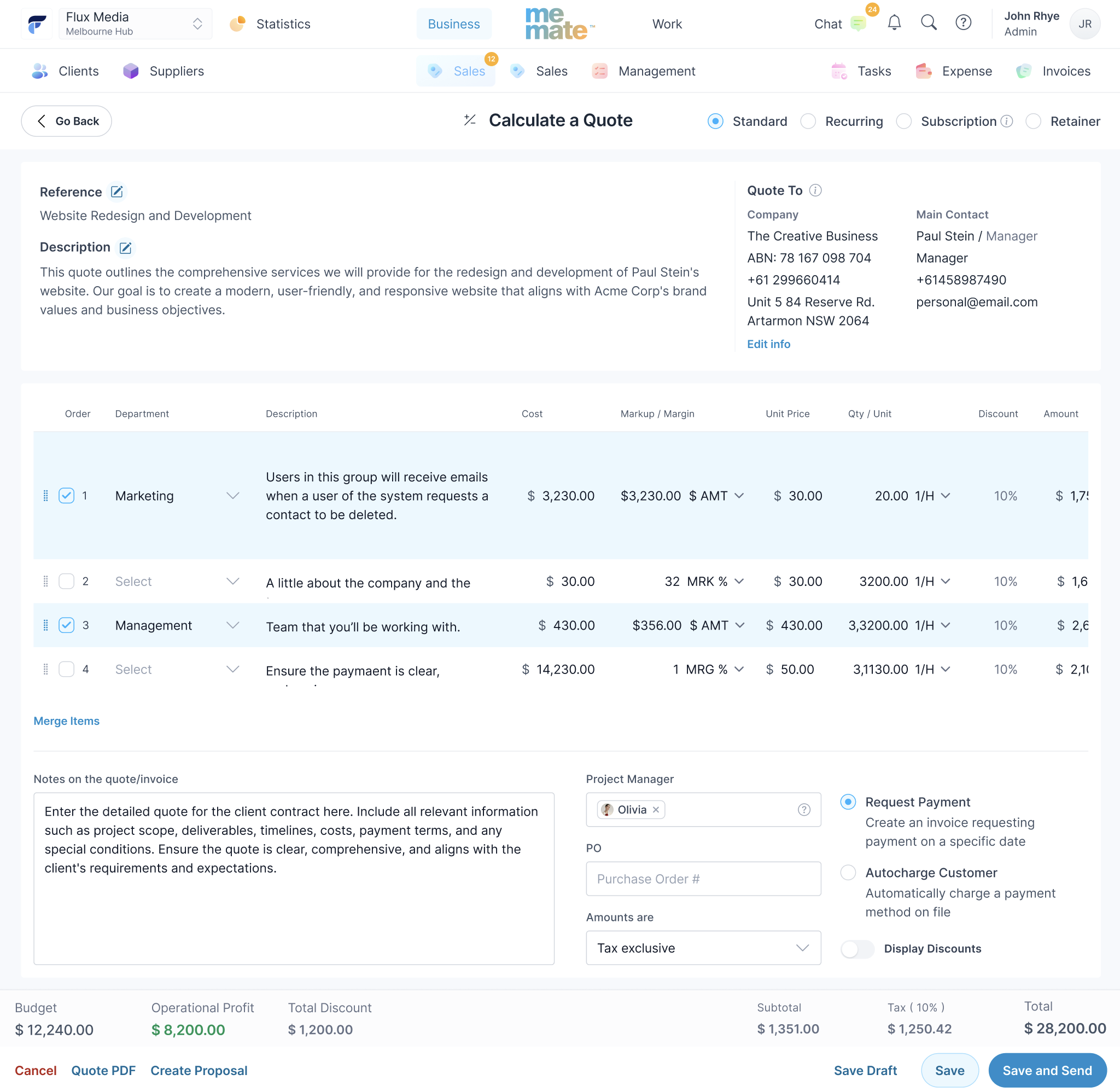Image resolution: width=1120 pixels, height=1092 pixels.
Task: Click the Quote To info icon
Action: [815, 190]
